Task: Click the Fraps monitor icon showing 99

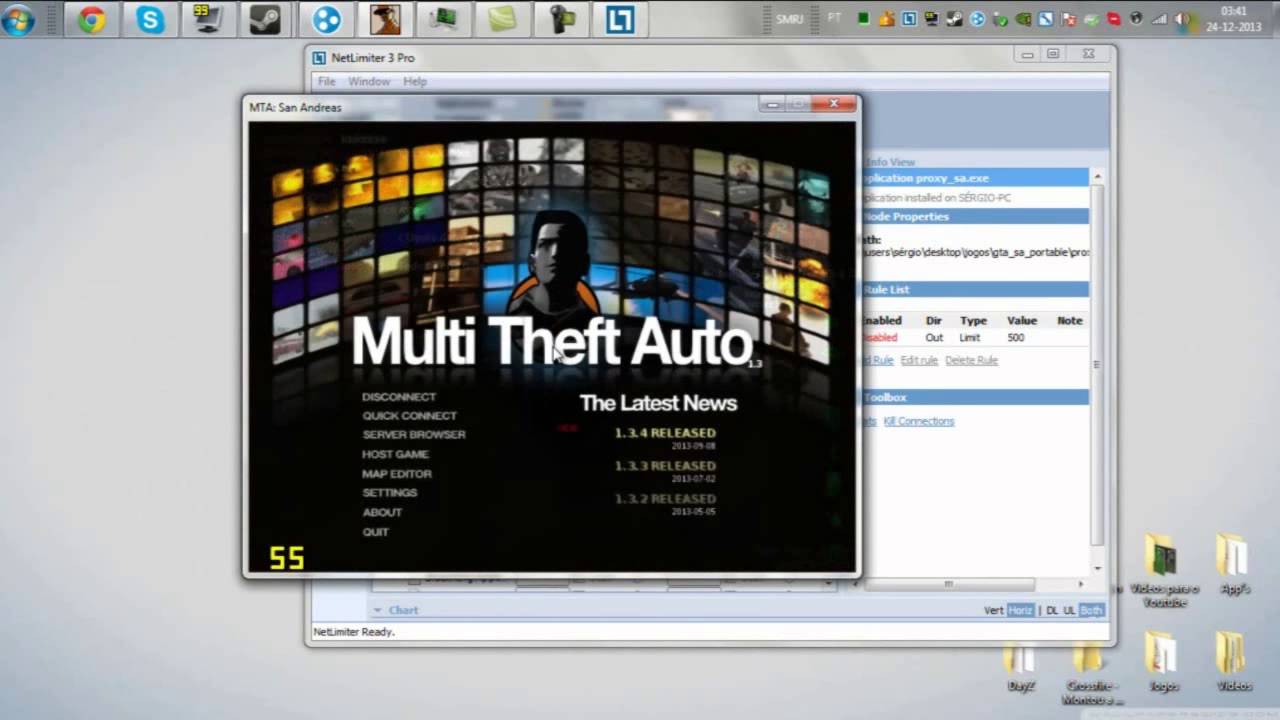Action: [207, 19]
